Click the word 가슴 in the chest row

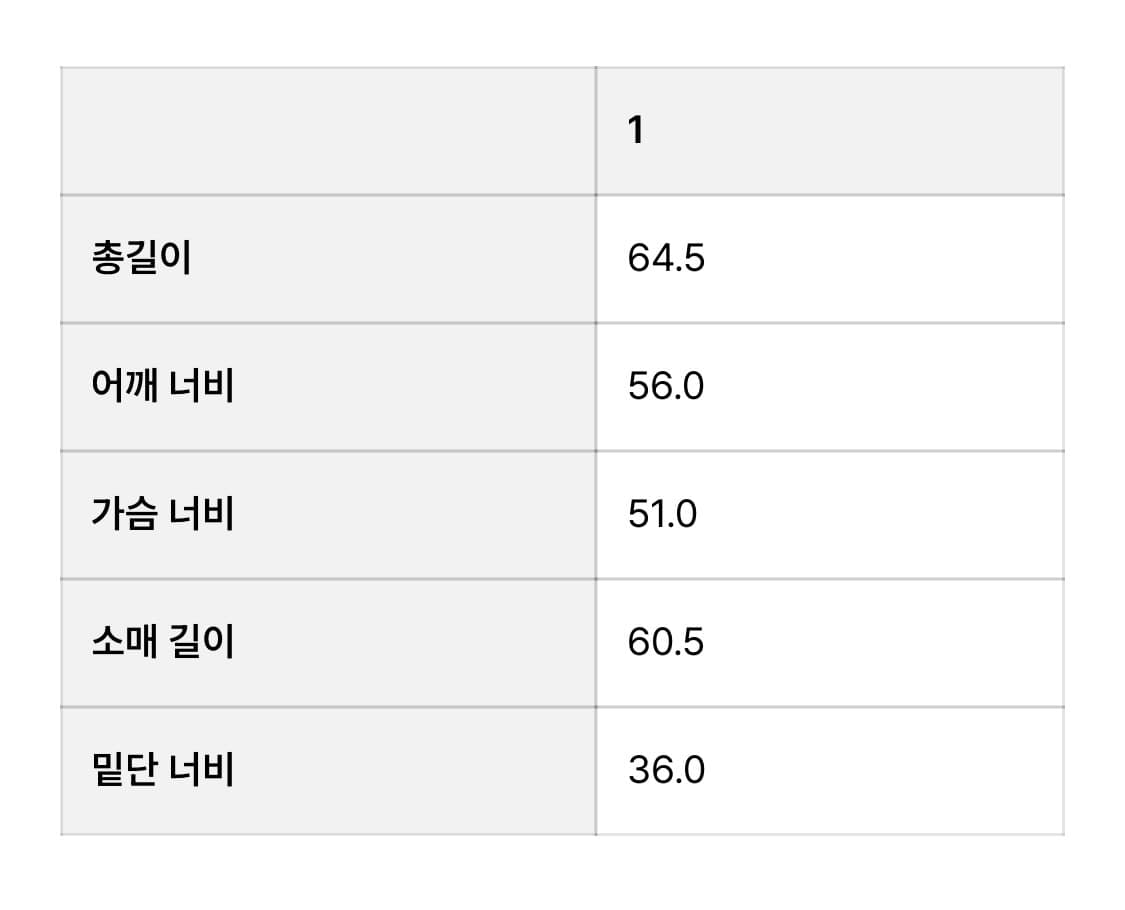(x=124, y=515)
